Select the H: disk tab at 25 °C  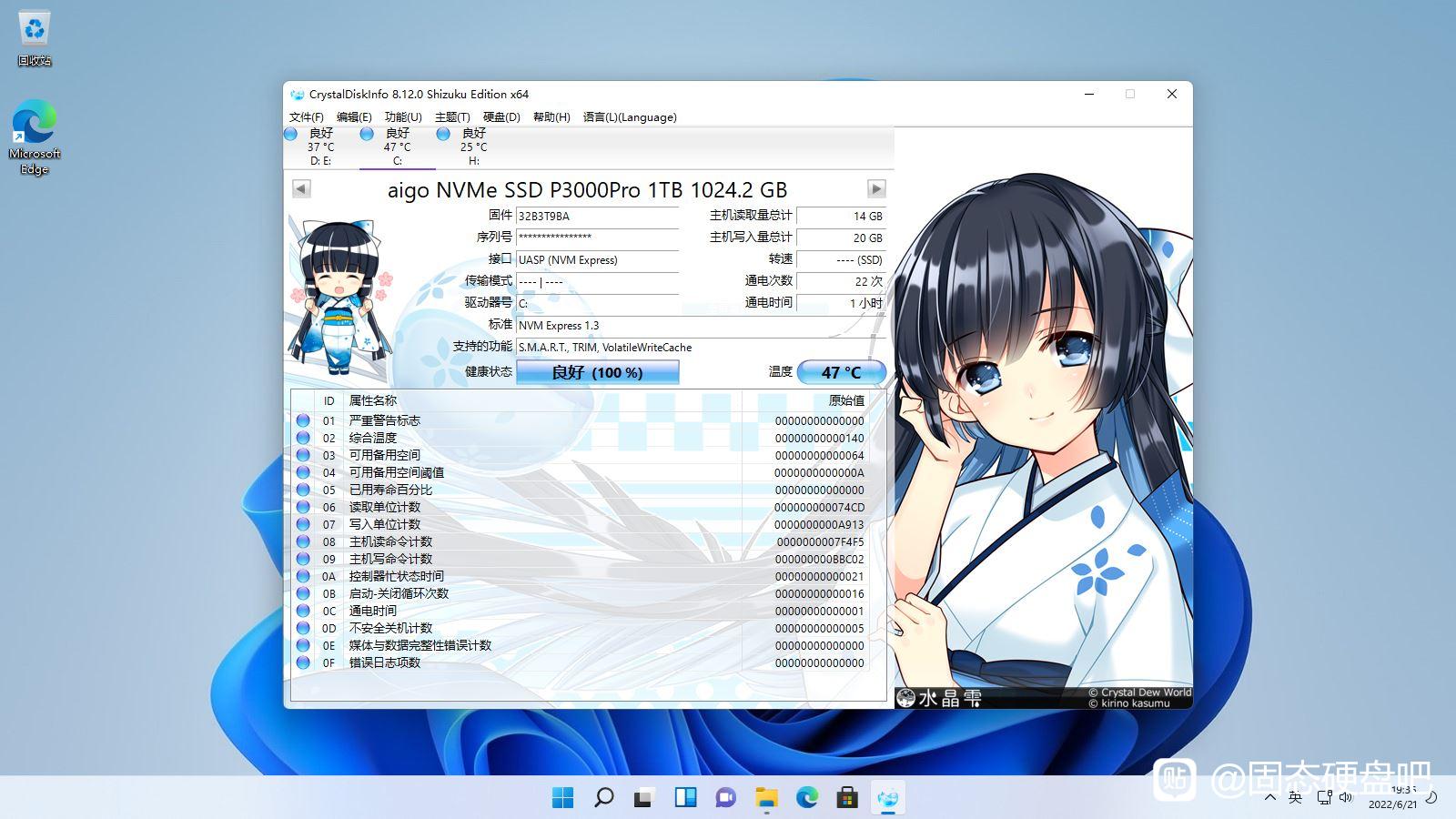pyautogui.click(x=474, y=147)
